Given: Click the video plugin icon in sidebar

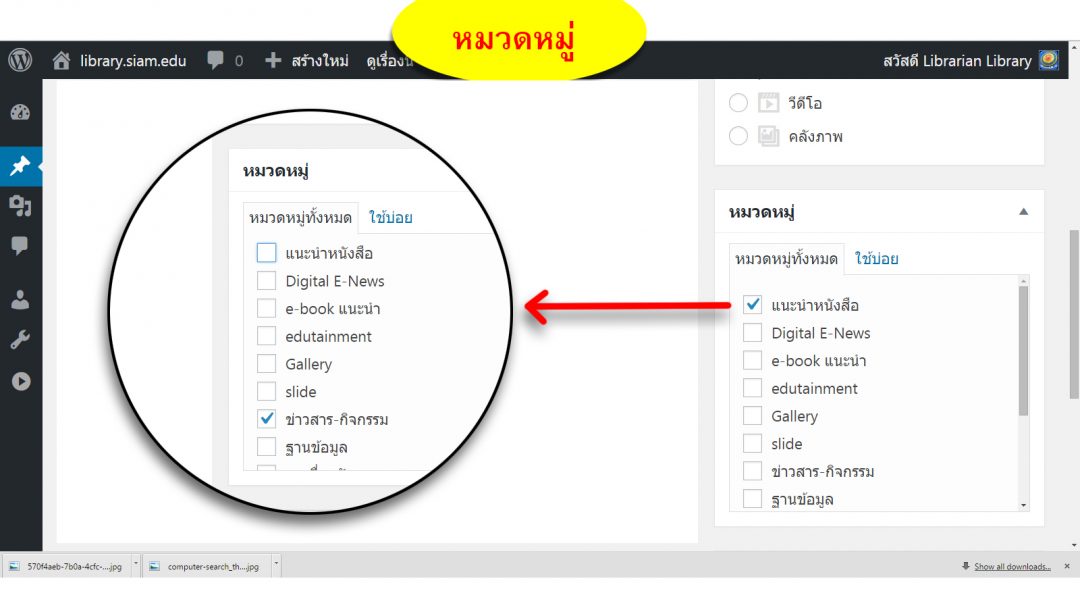Looking at the screenshot, I should coord(20,381).
